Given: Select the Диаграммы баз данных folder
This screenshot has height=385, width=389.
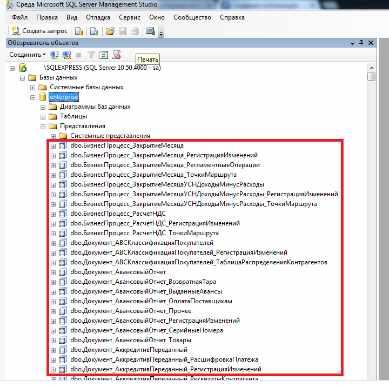Looking at the screenshot, I should click(x=95, y=107).
